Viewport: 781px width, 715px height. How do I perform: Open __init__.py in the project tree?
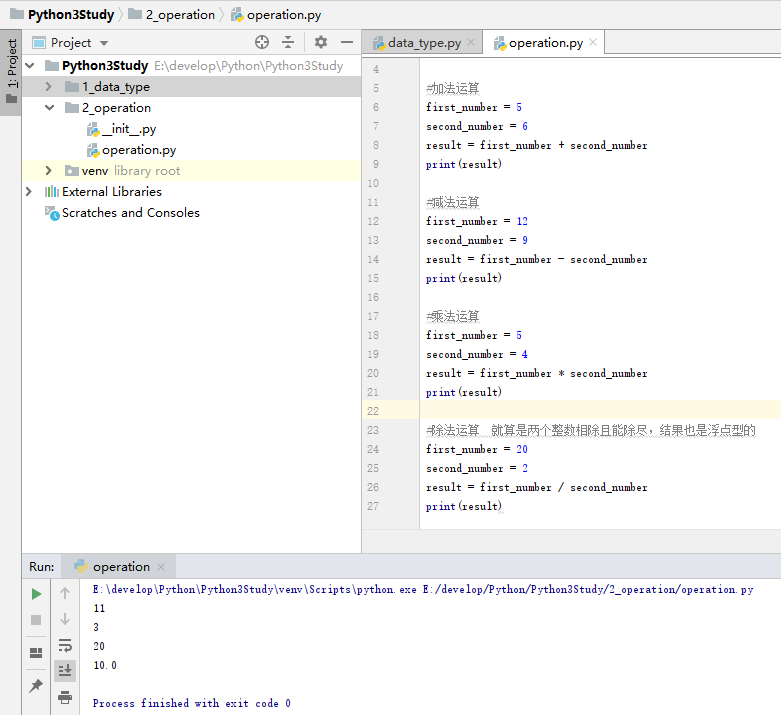128,129
